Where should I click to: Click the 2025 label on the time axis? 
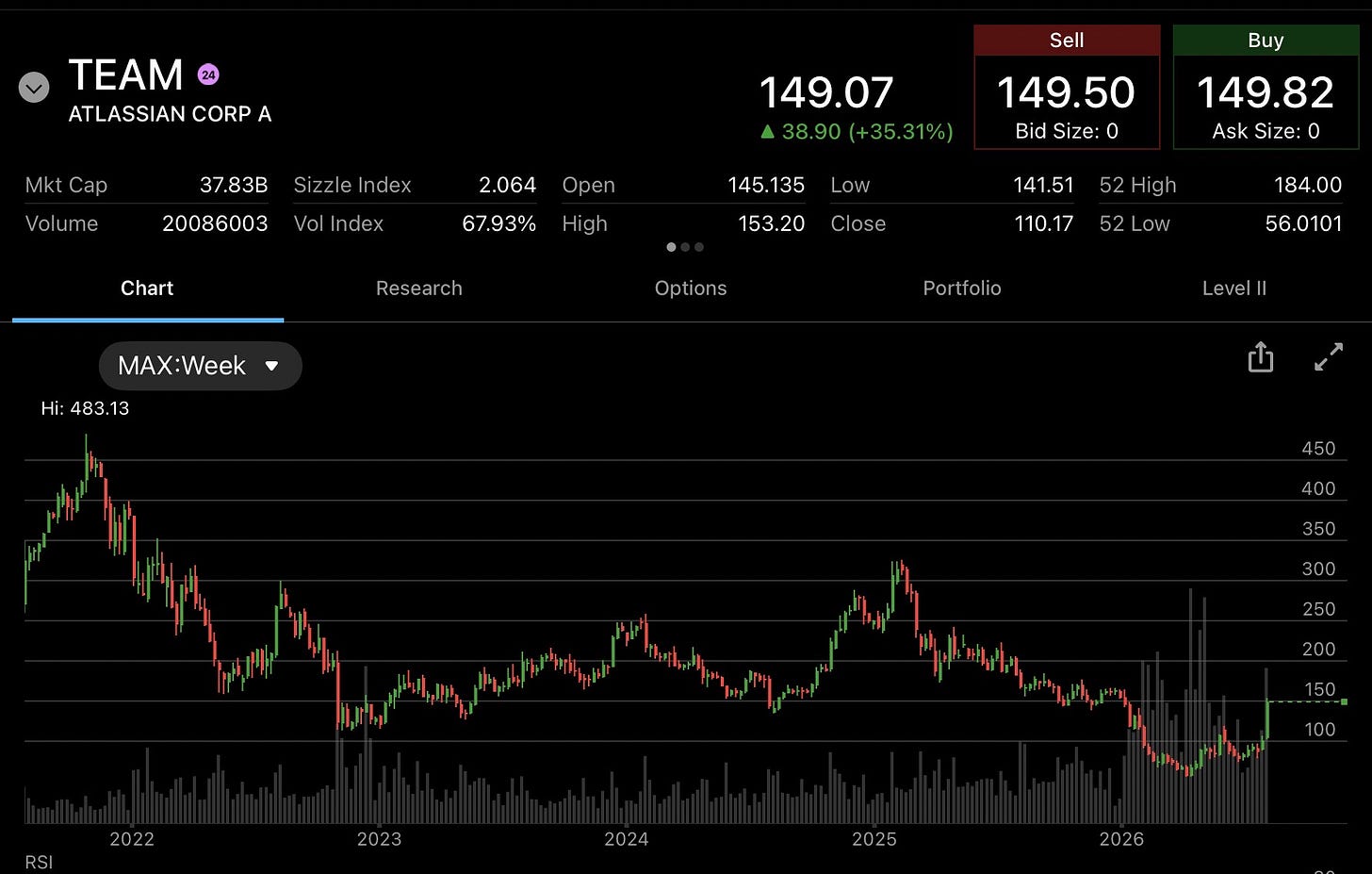[x=874, y=839]
